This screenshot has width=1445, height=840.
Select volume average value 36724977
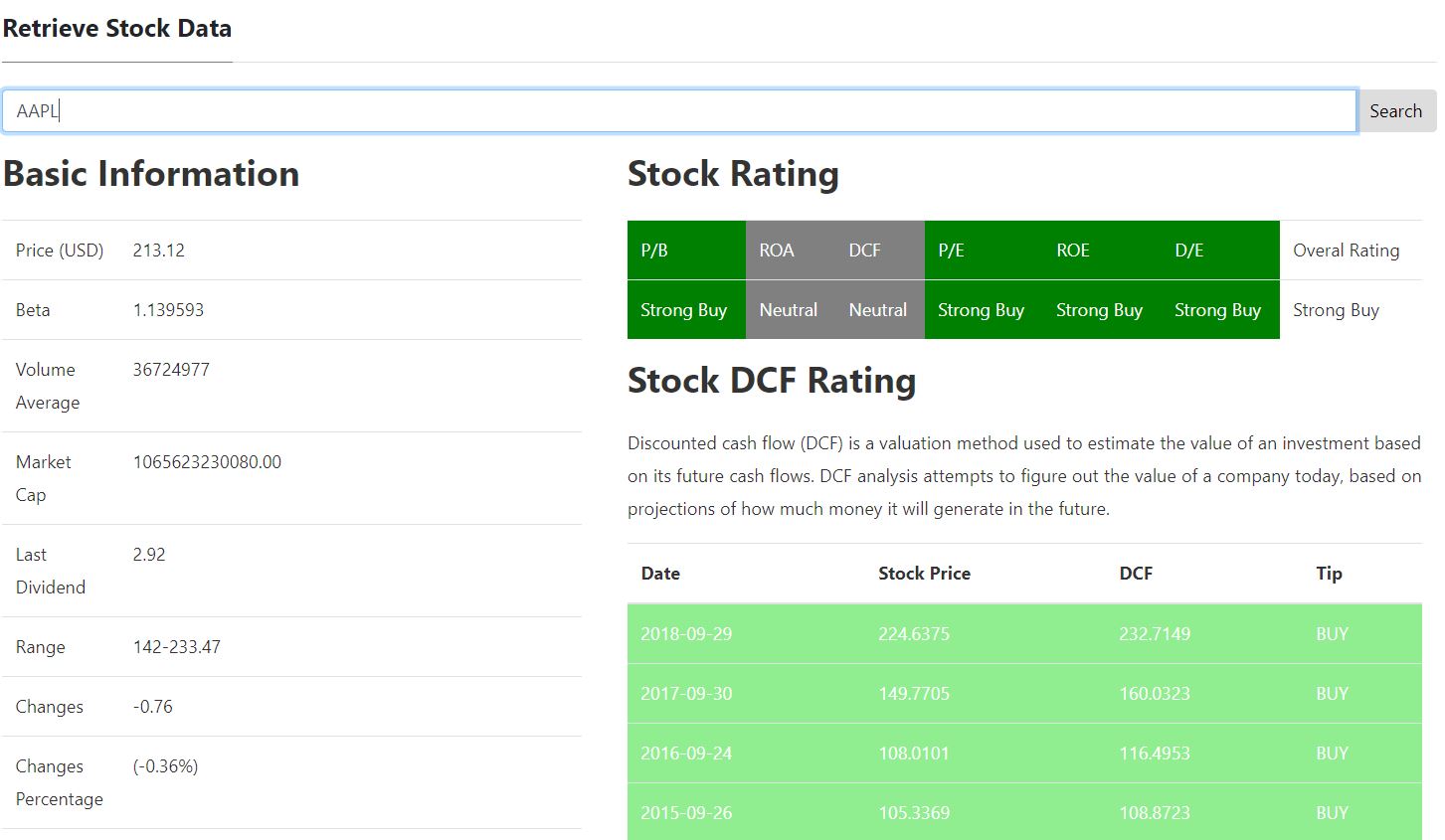point(171,370)
